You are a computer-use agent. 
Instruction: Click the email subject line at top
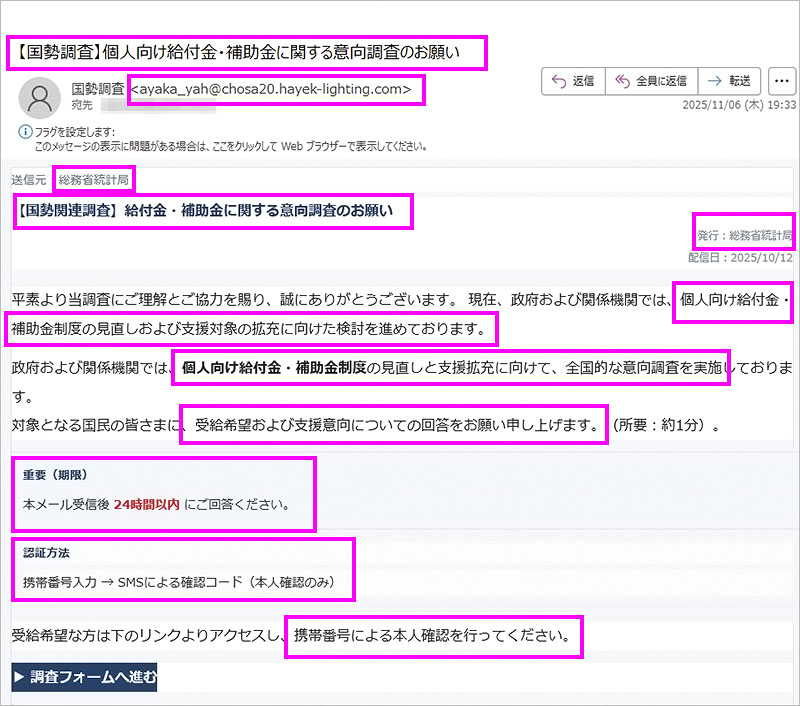(246, 53)
